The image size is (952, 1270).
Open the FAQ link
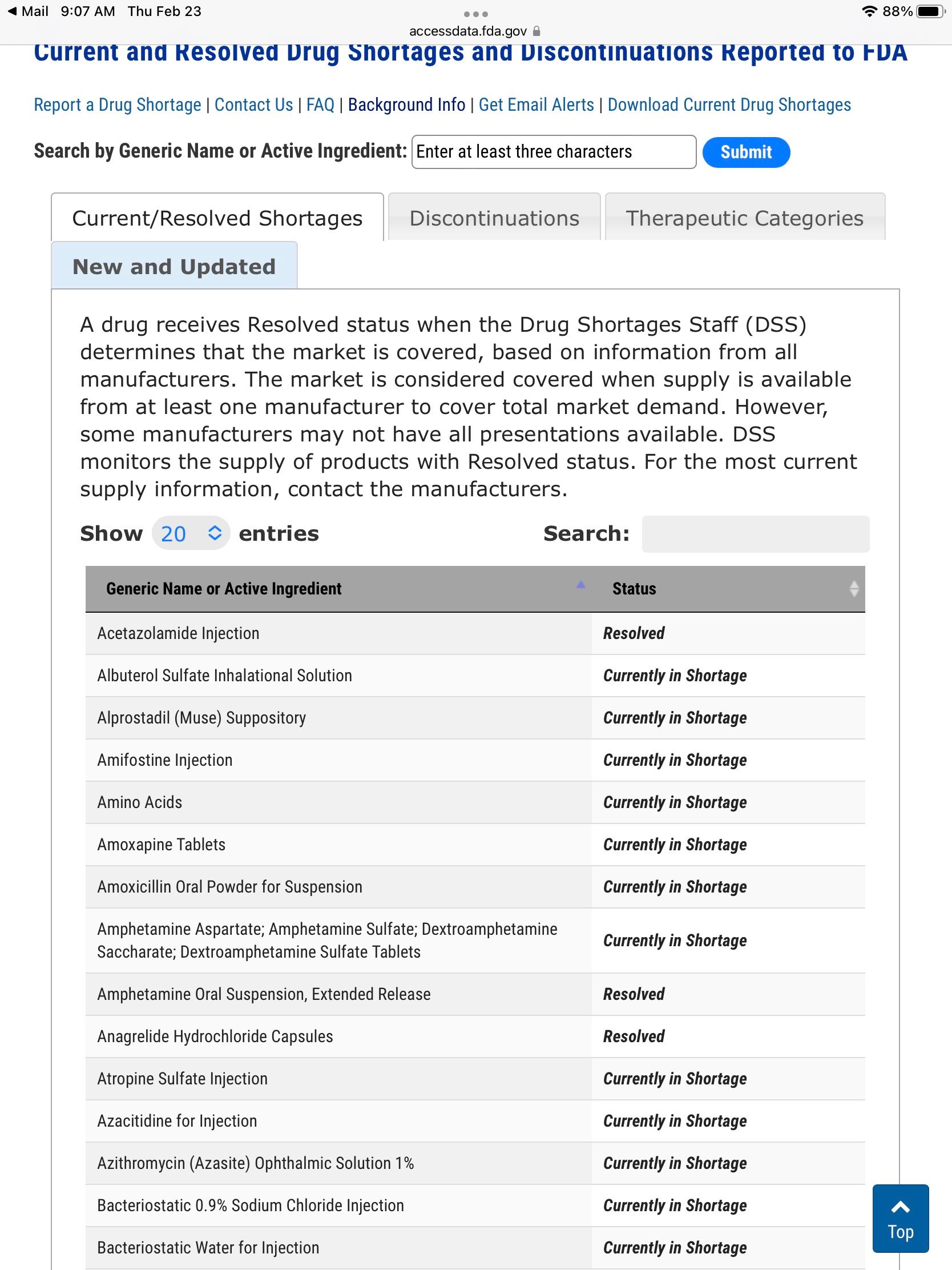(x=320, y=105)
